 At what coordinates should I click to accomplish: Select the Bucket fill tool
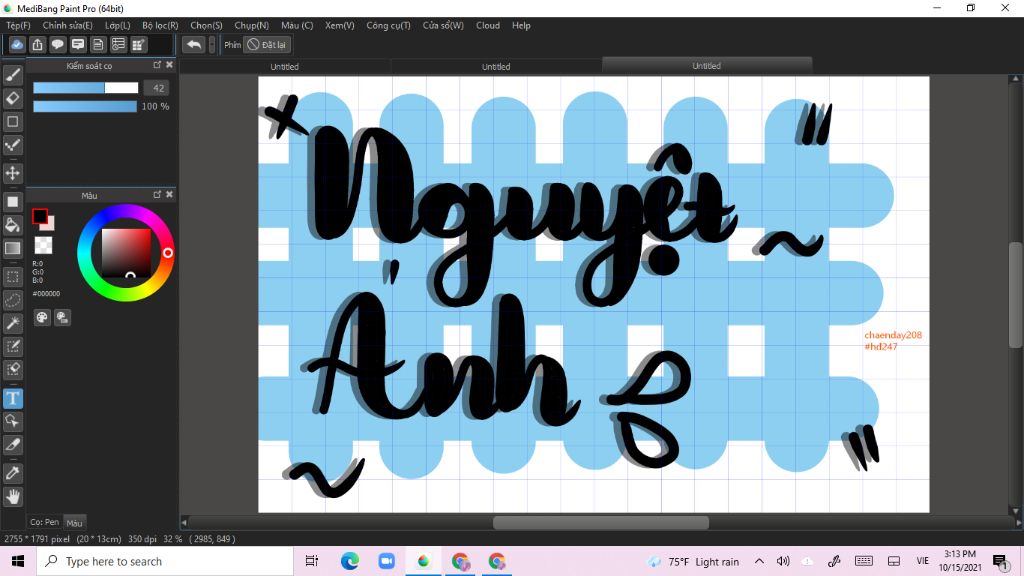pos(12,225)
